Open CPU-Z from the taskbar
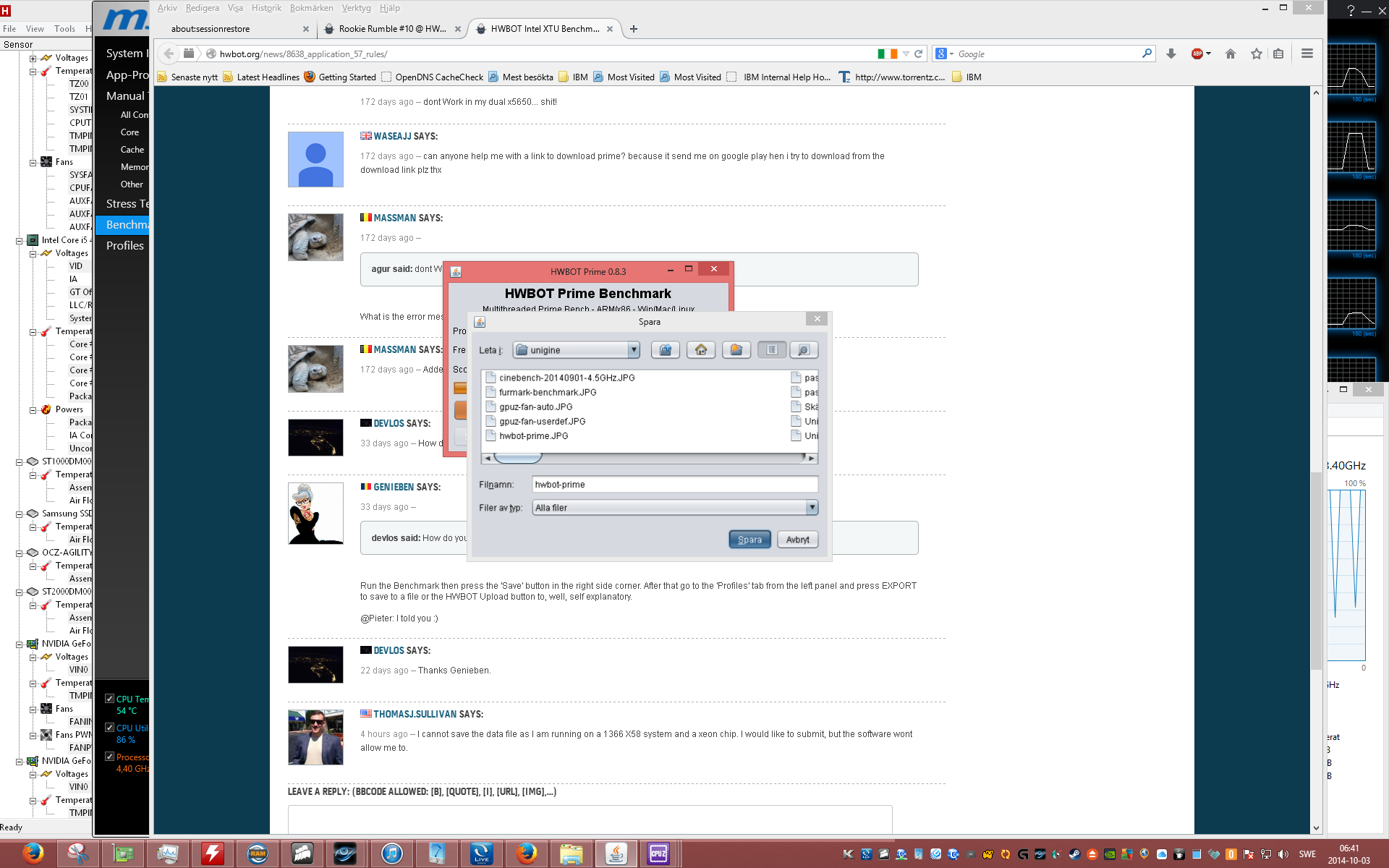The height and width of the screenshot is (868, 1389). [658, 854]
